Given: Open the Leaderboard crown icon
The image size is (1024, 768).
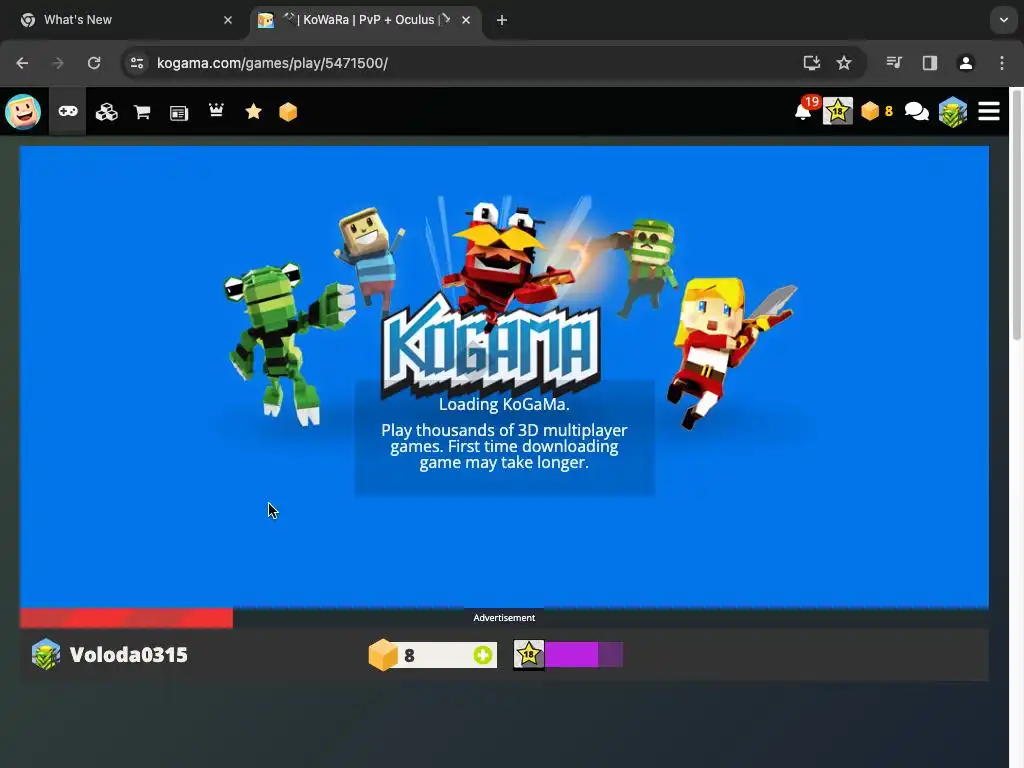Looking at the screenshot, I should [x=216, y=110].
